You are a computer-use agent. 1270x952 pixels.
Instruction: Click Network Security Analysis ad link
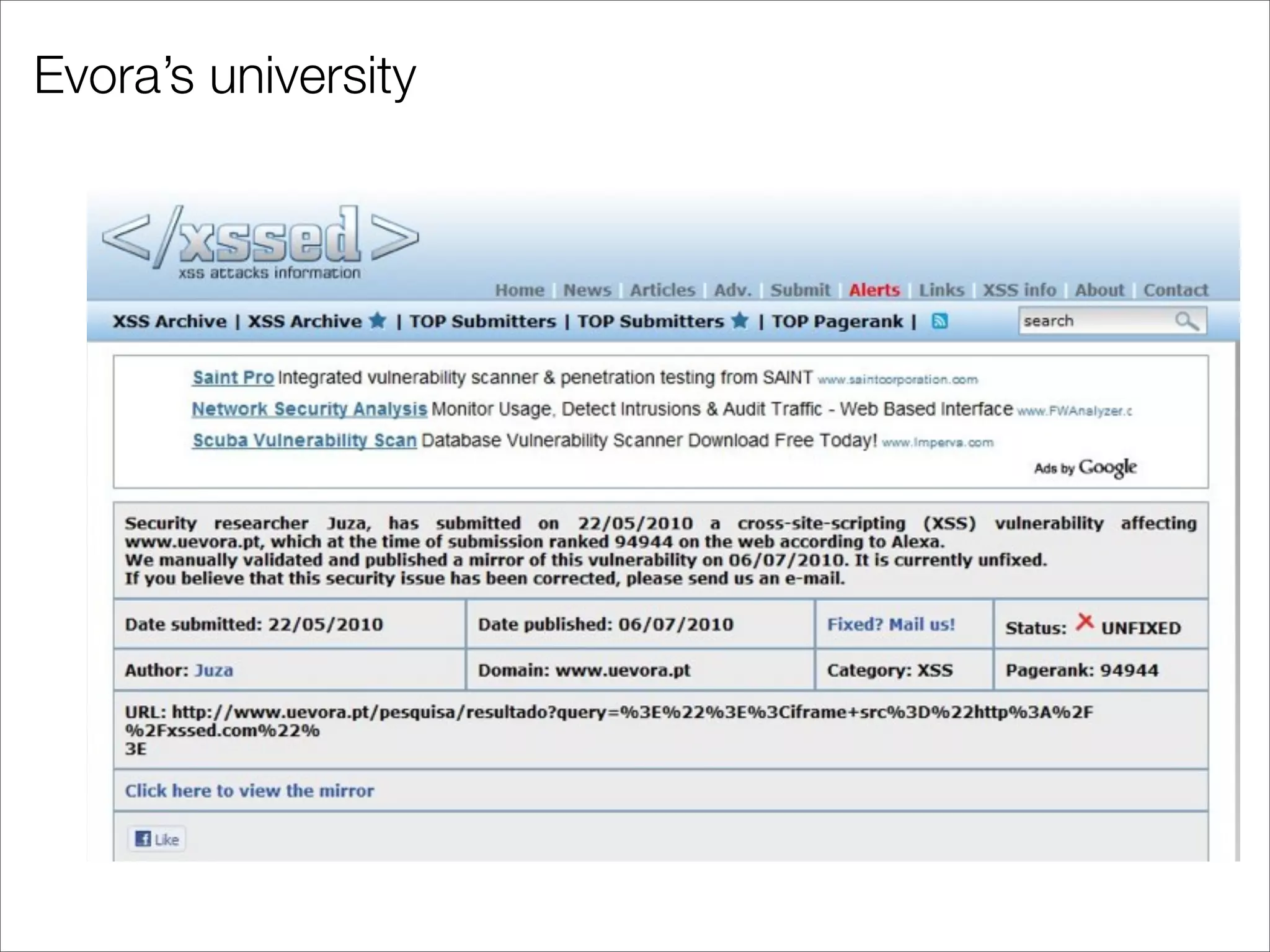click(309, 409)
